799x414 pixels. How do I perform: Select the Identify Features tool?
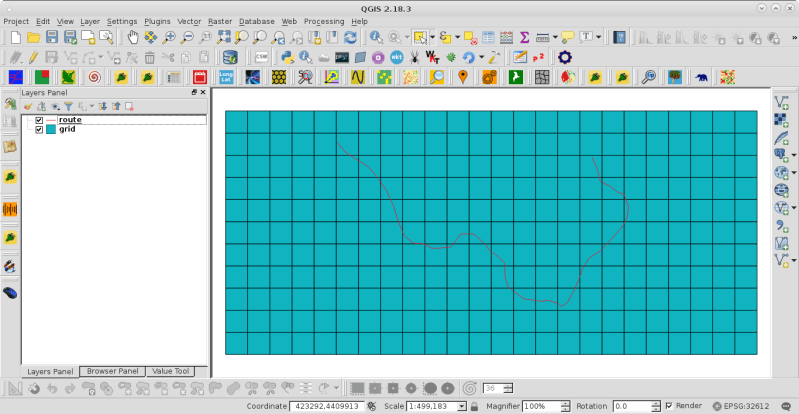pos(376,37)
